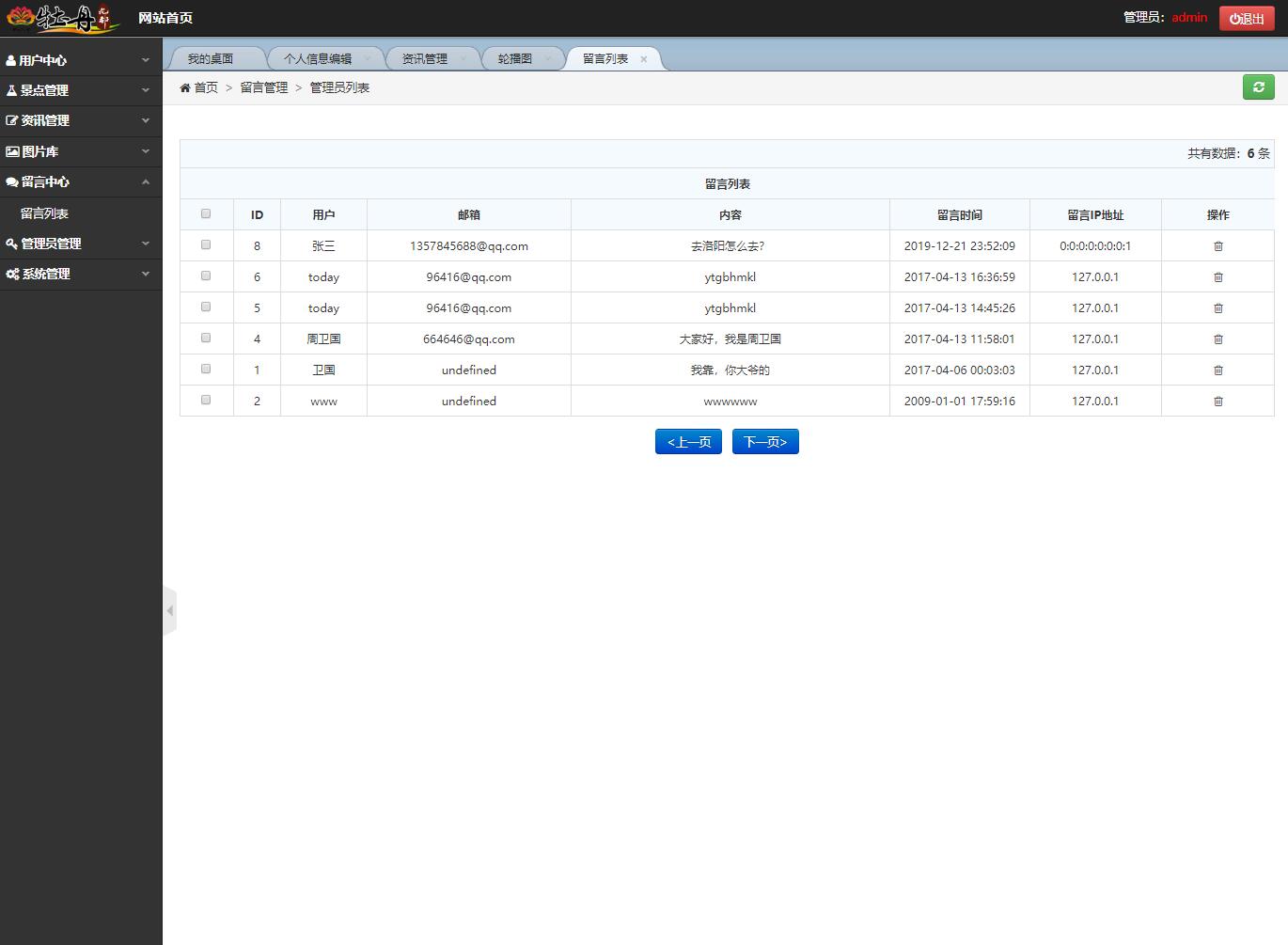The width and height of the screenshot is (1288, 945).
Task: Click trash icon for www's message
Action: pyautogui.click(x=1217, y=402)
